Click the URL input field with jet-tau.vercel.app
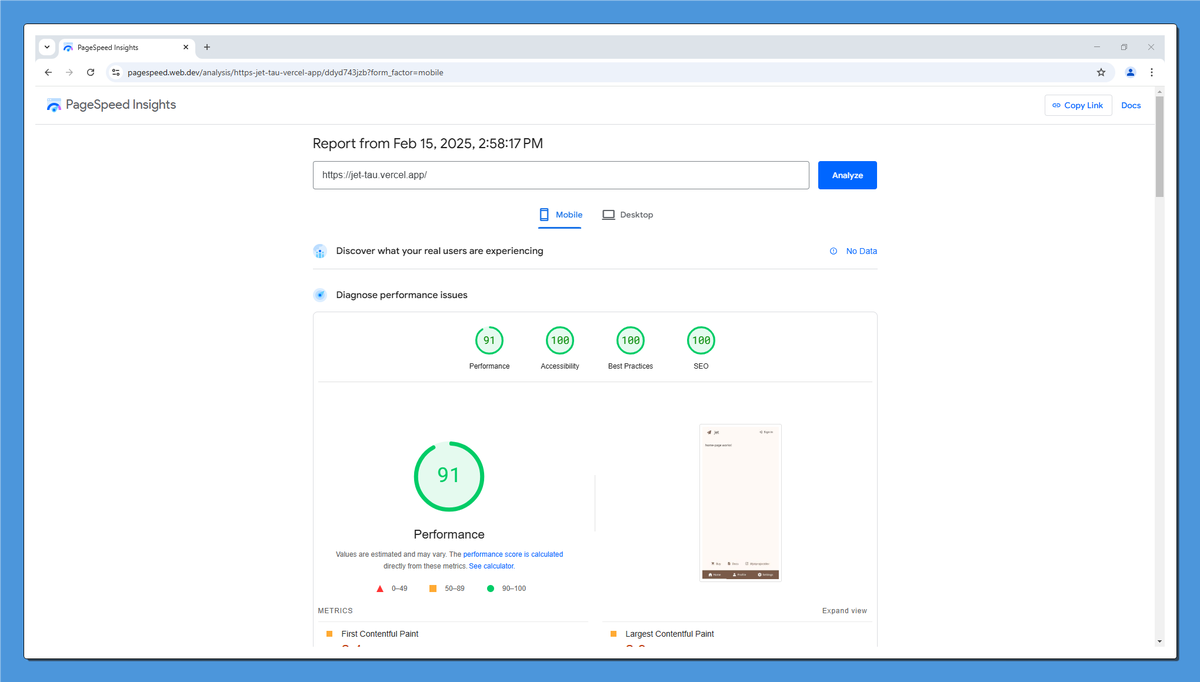The width and height of the screenshot is (1200, 682). tap(561, 175)
